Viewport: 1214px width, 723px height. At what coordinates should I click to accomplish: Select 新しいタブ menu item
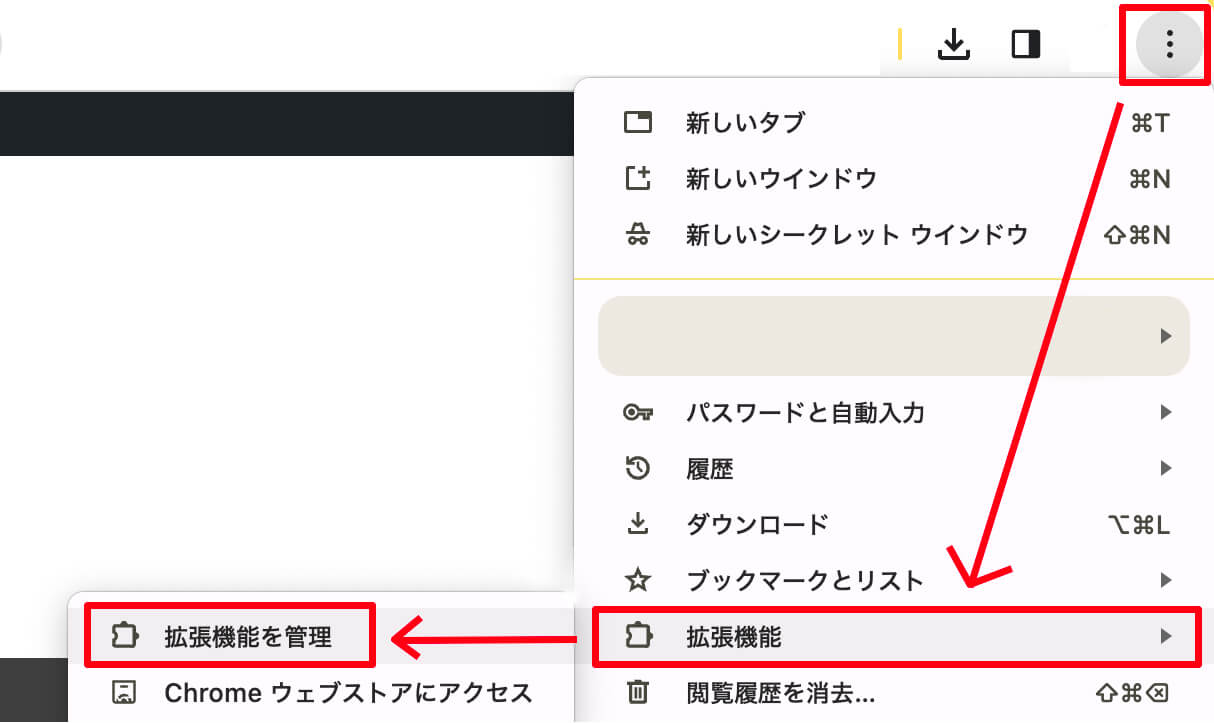tap(745, 123)
